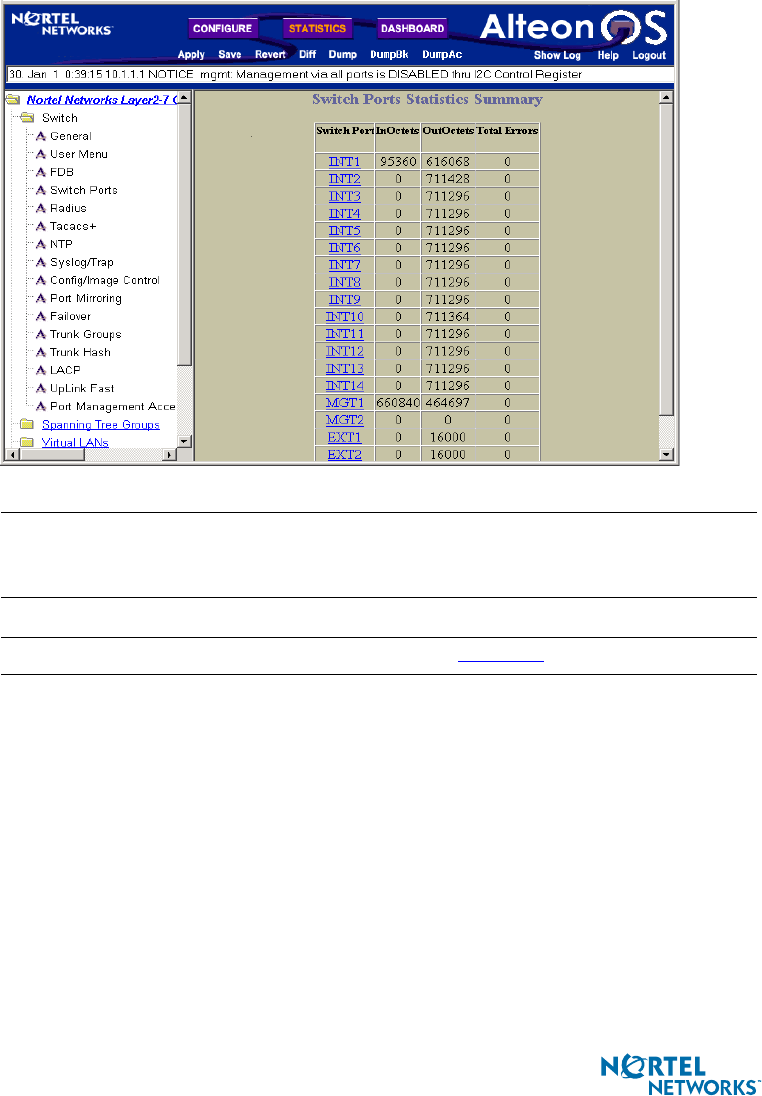Click Diff in the top menu
This screenshot has height=1096, width=762.
pyautogui.click(x=308, y=55)
